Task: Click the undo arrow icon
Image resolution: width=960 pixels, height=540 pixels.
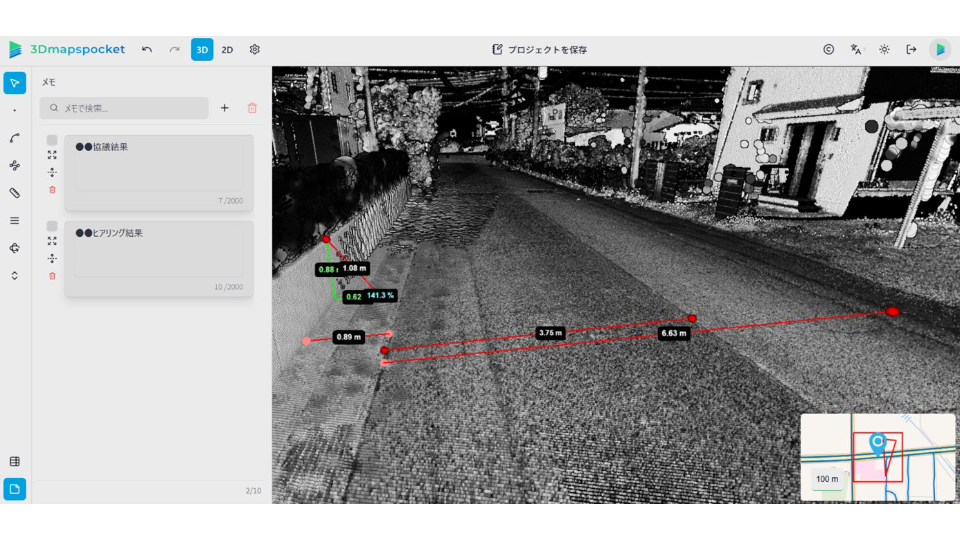Action: (x=147, y=49)
